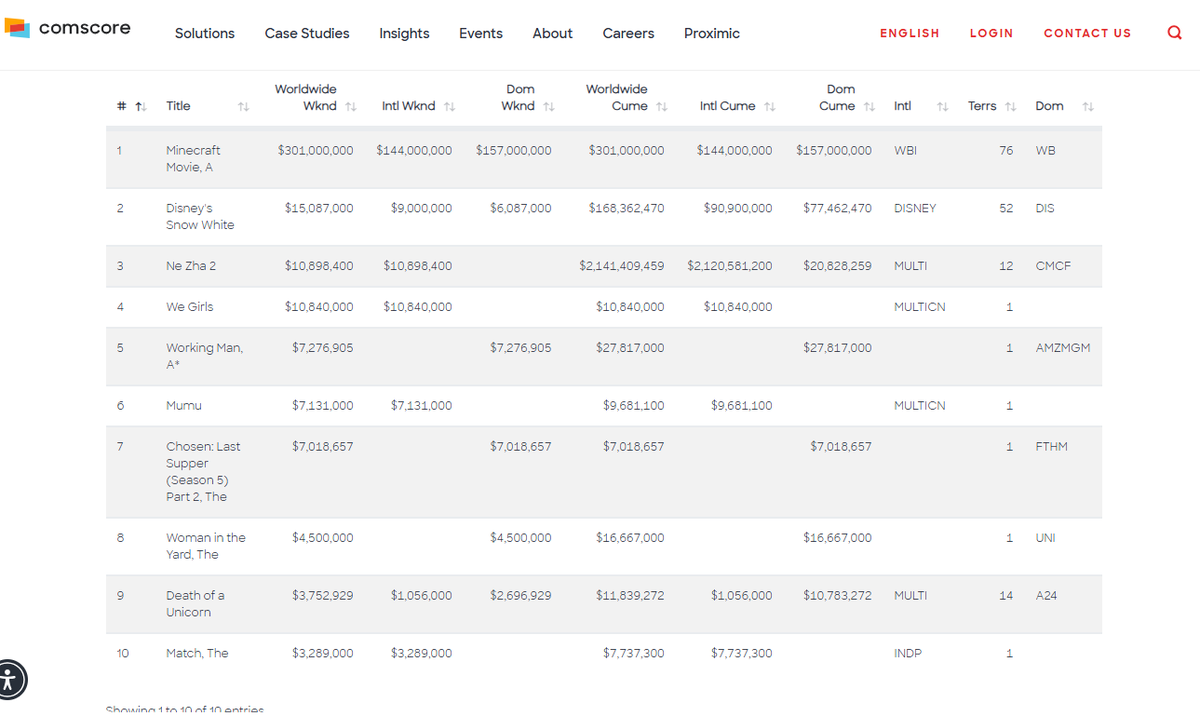
Task: Select the We Girls title
Action: click(x=189, y=307)
